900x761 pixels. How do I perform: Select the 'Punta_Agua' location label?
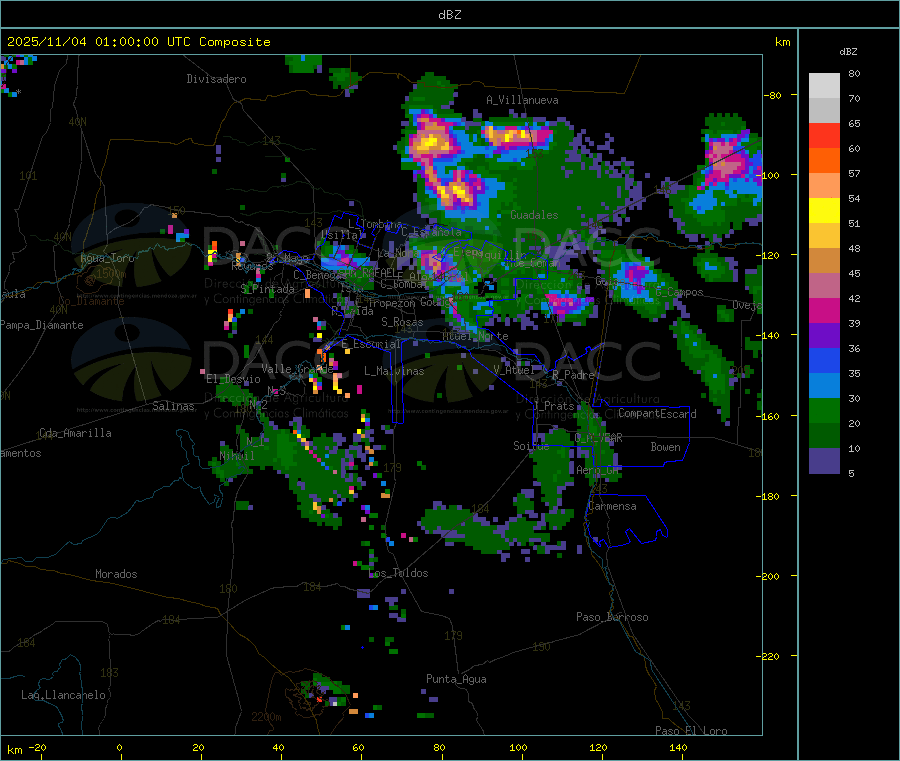click(x=456, y=679)
